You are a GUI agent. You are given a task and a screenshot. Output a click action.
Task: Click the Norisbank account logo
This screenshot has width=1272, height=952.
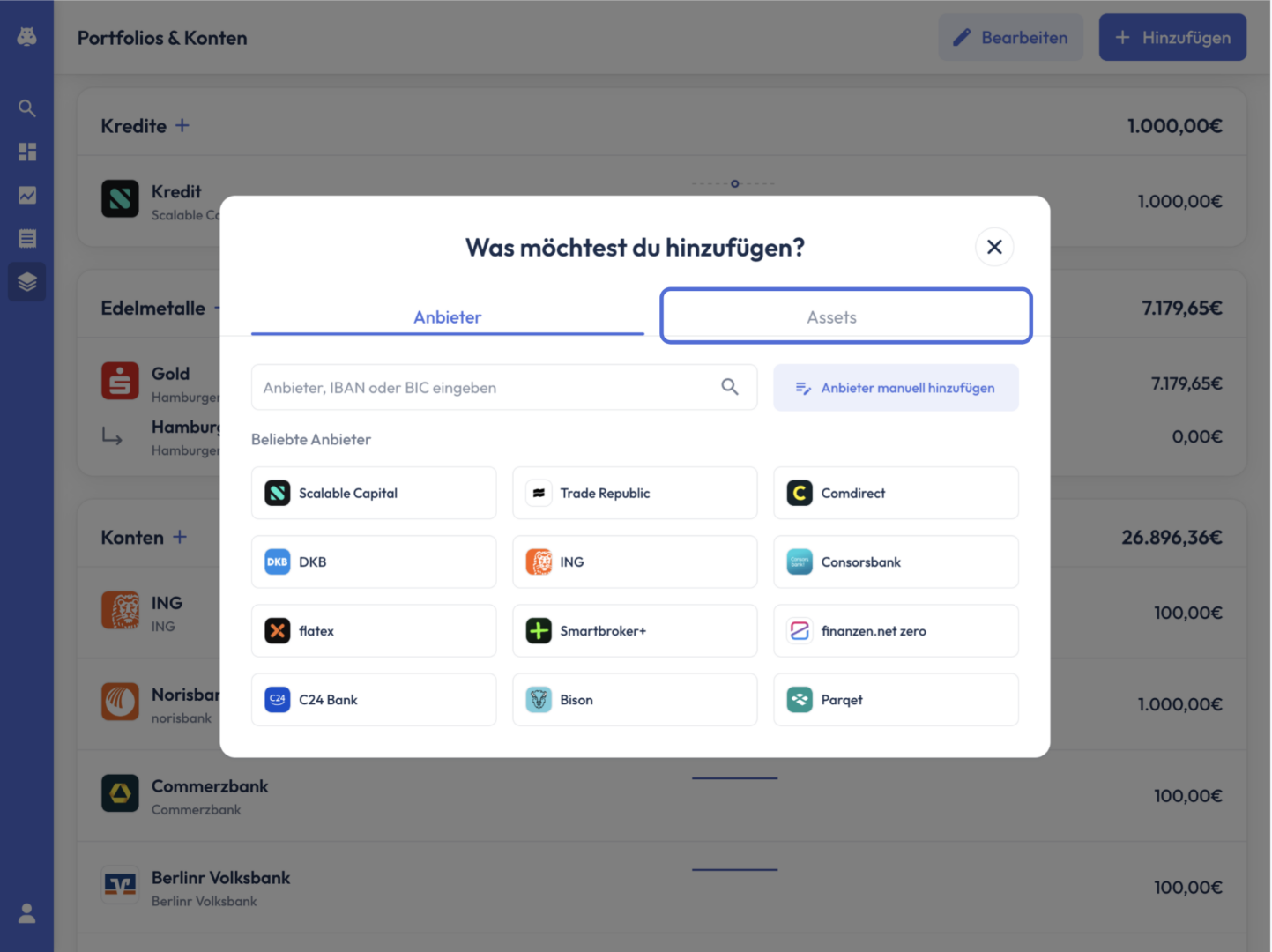click(x=120, y=702)
